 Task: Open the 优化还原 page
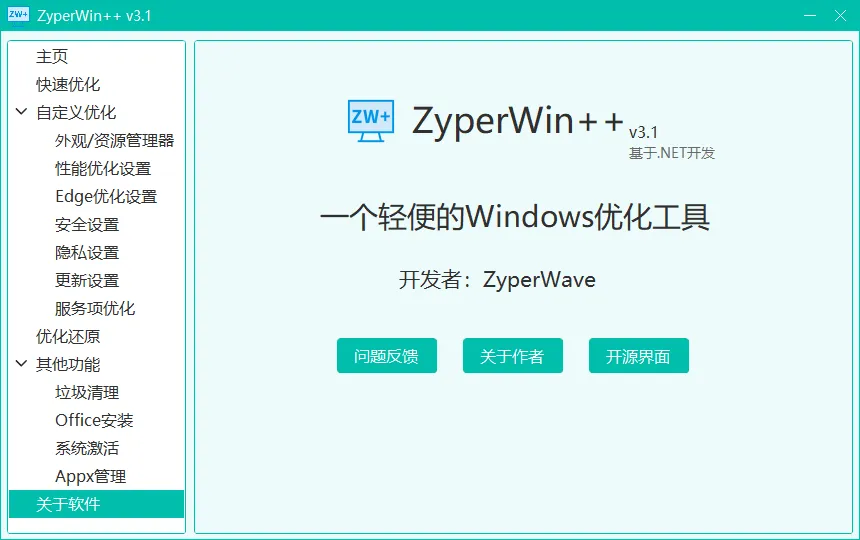68,337
